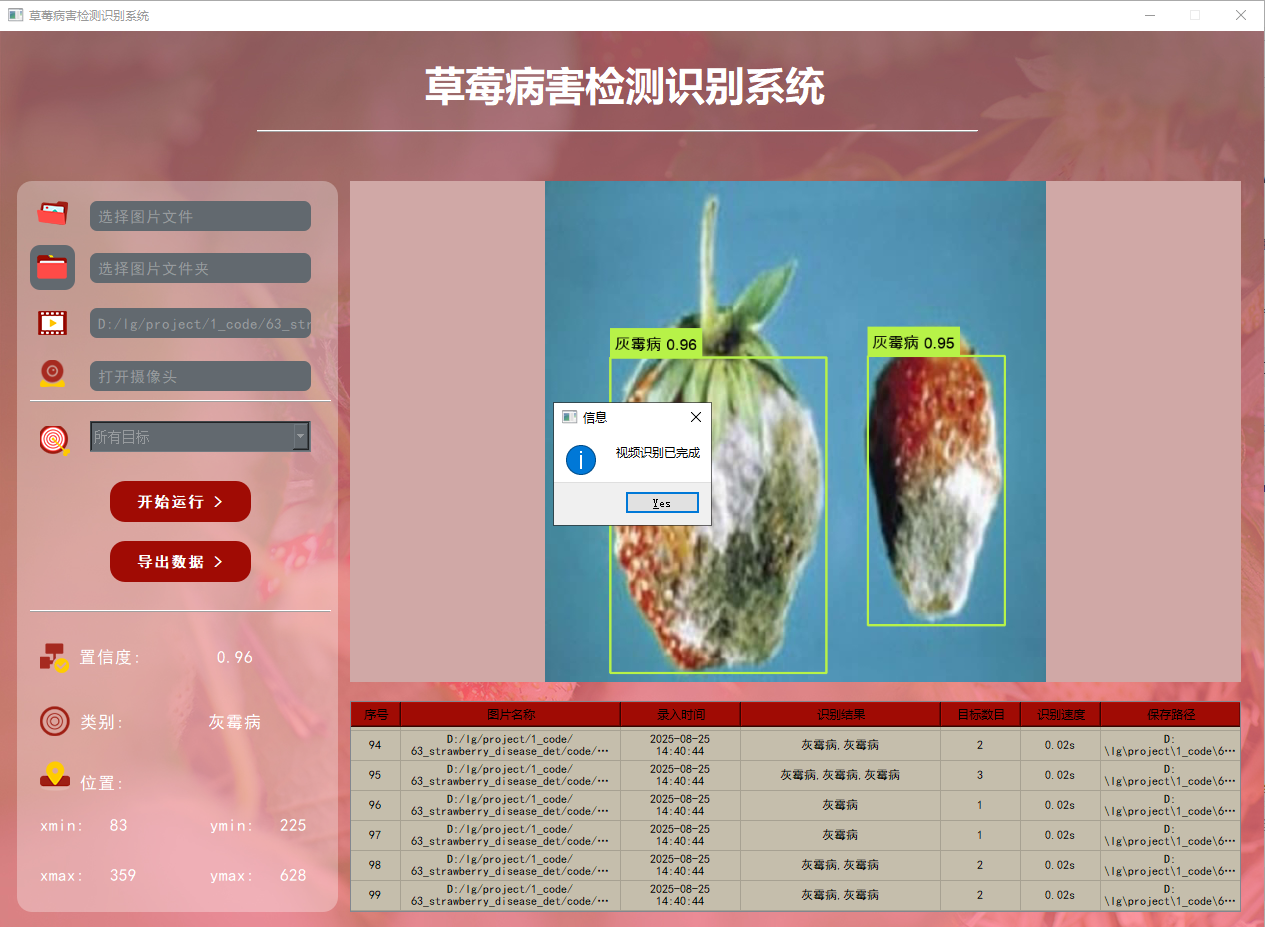Click the 保存路径 column header
The width and height of the screenshot is (1265, 927).
(x=1171, y=714)
